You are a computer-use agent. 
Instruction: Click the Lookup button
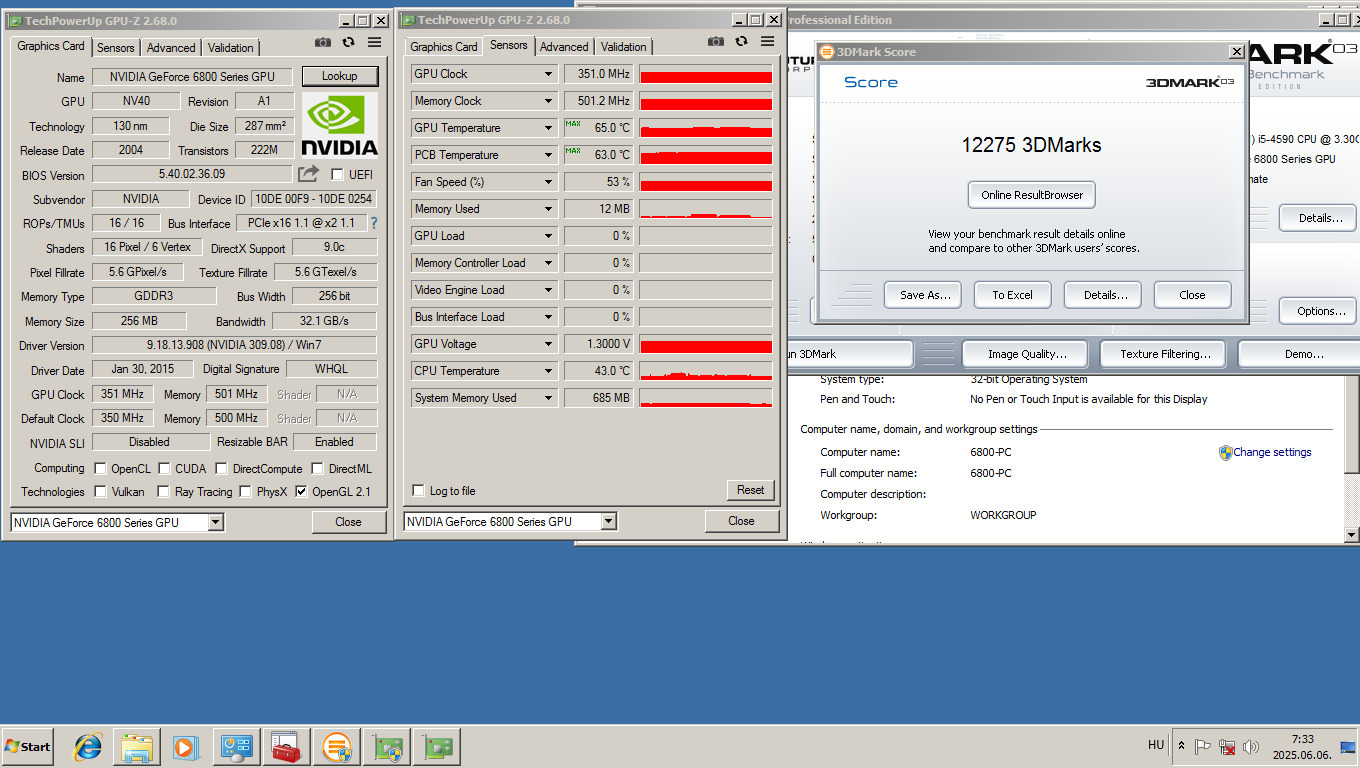339,76
